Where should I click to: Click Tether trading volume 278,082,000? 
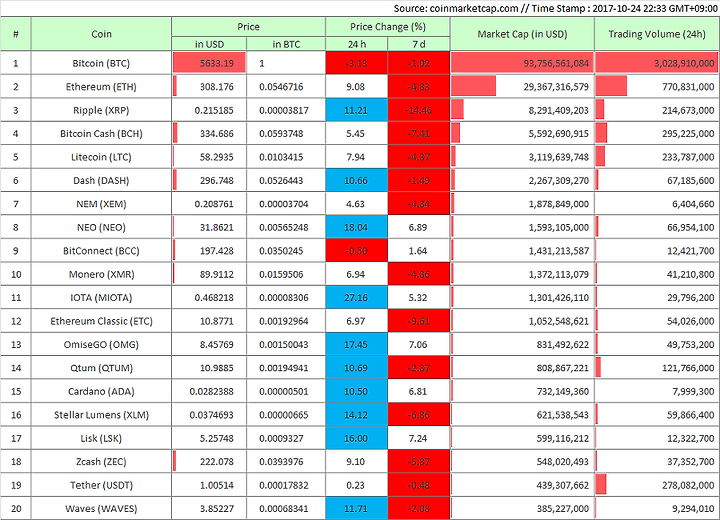[657, 485]
